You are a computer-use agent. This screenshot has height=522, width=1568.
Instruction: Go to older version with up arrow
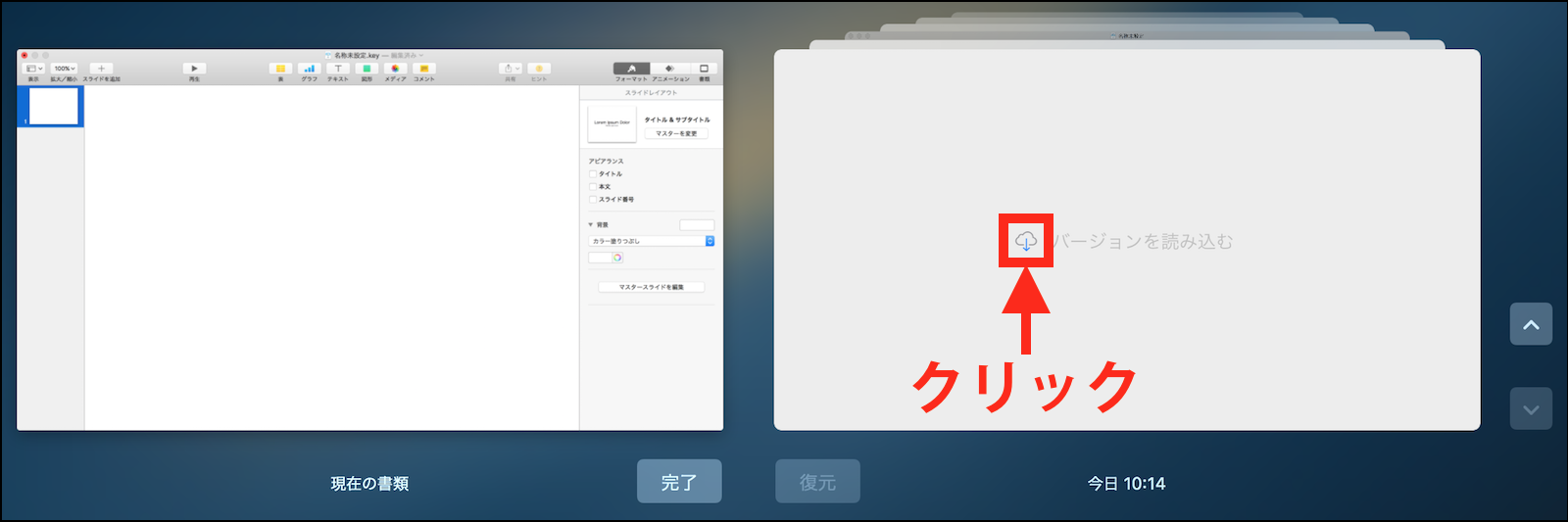pyautogui.click(x=1531, y=324)
